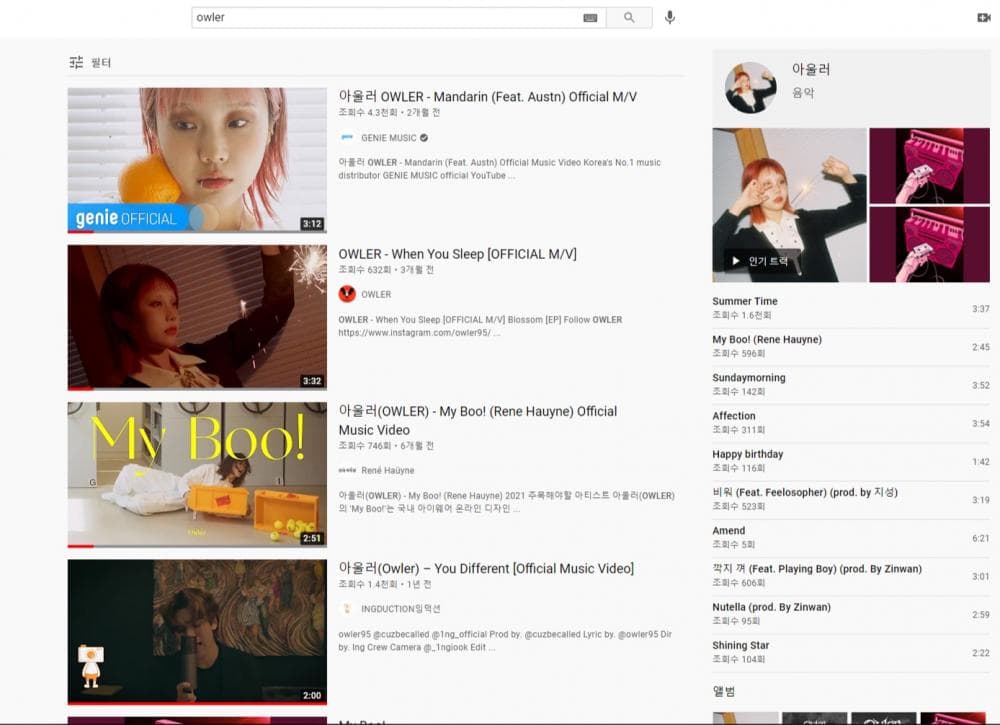The image size is (1000, 725).
Task: Open title 아울러(OWLER) - My Boo! Official Music Video
Action: pyautogui.click(x=478, y=420)
